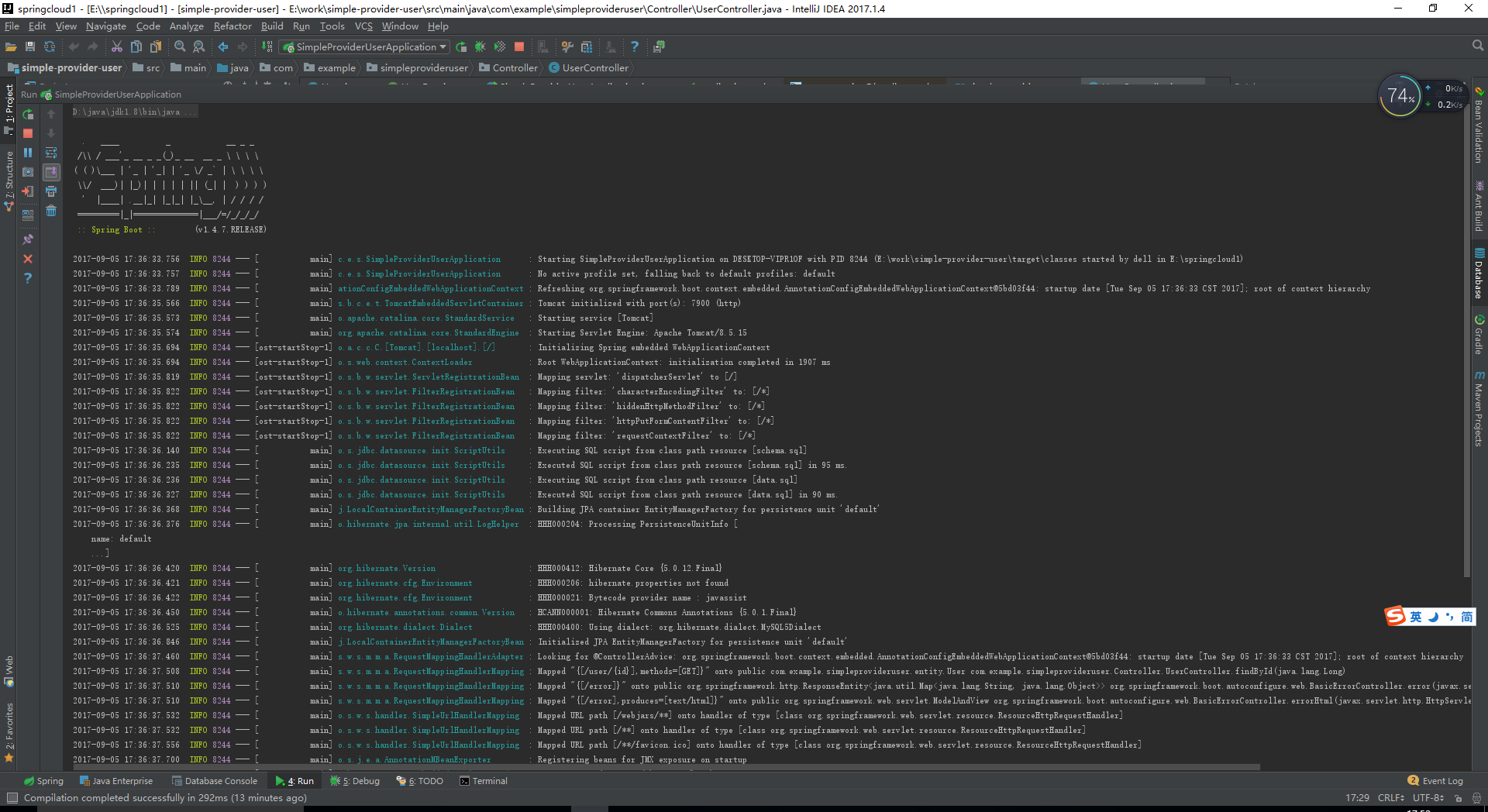Click the UserController breadcrumb
The height and width of the screenshot is (812, 1488).
(589, 68)
